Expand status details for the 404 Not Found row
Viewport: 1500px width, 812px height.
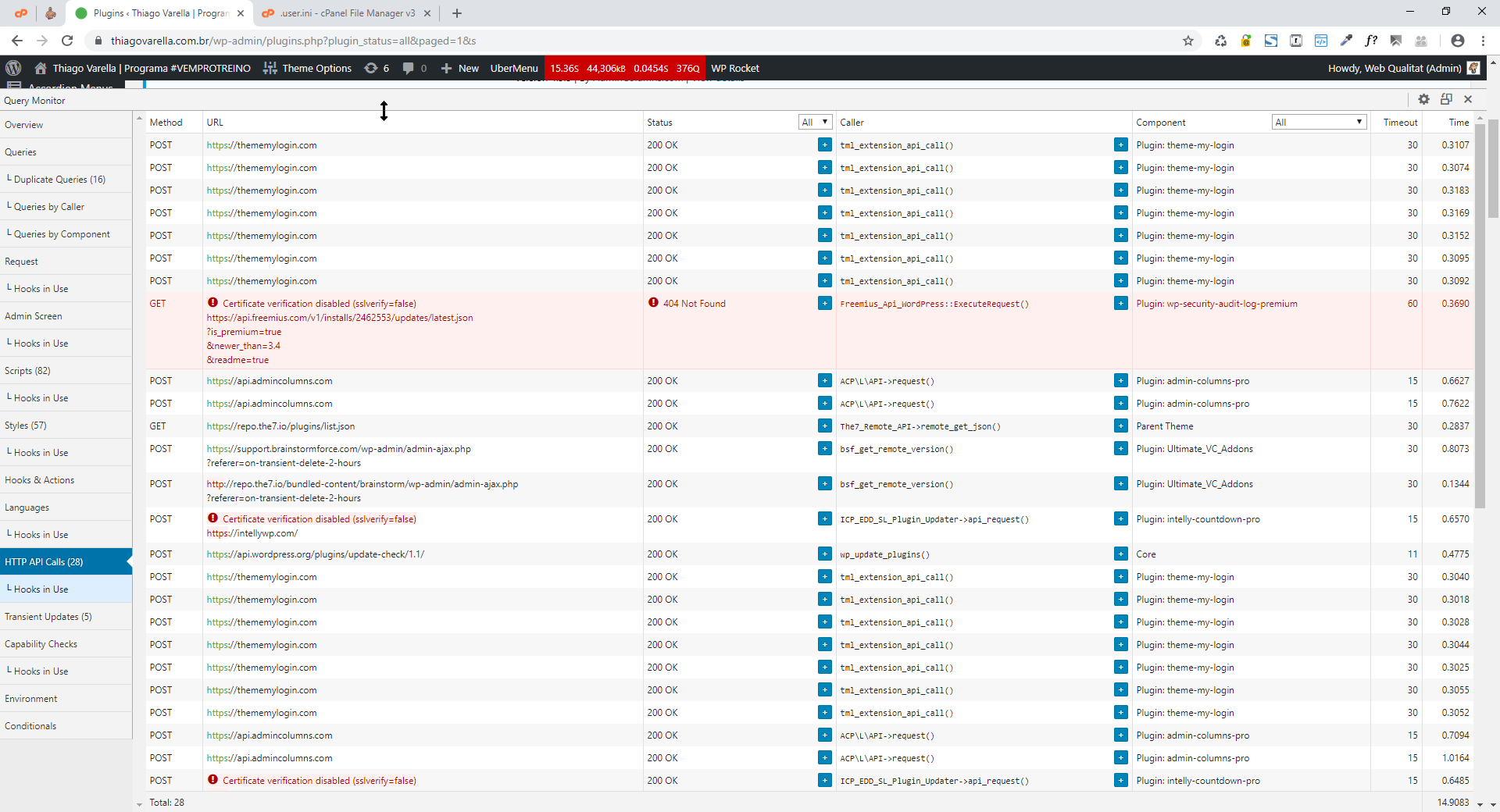pyautogui.click(x=824, y=303)
